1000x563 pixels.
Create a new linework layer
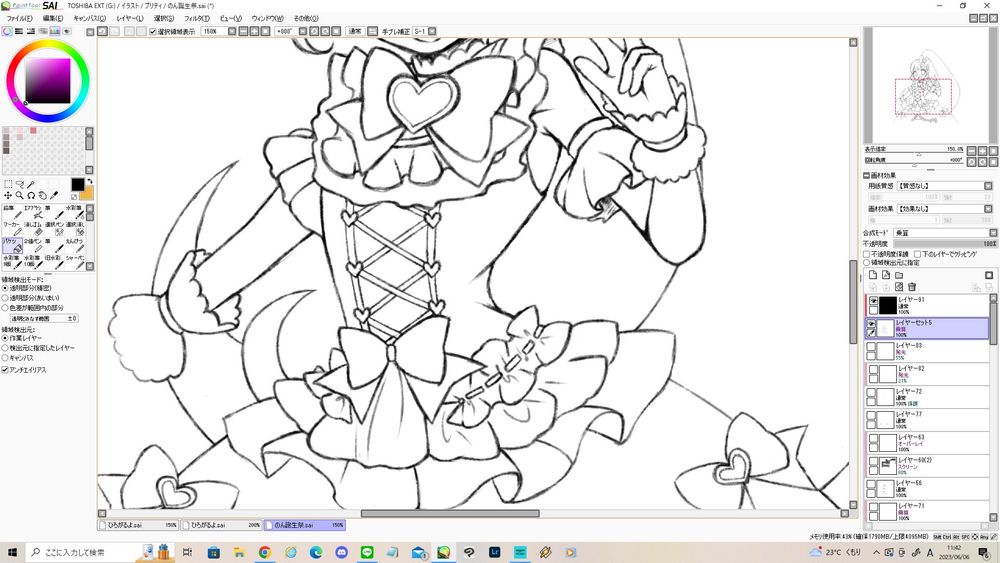pyautogui.click(x=886, y=275)
